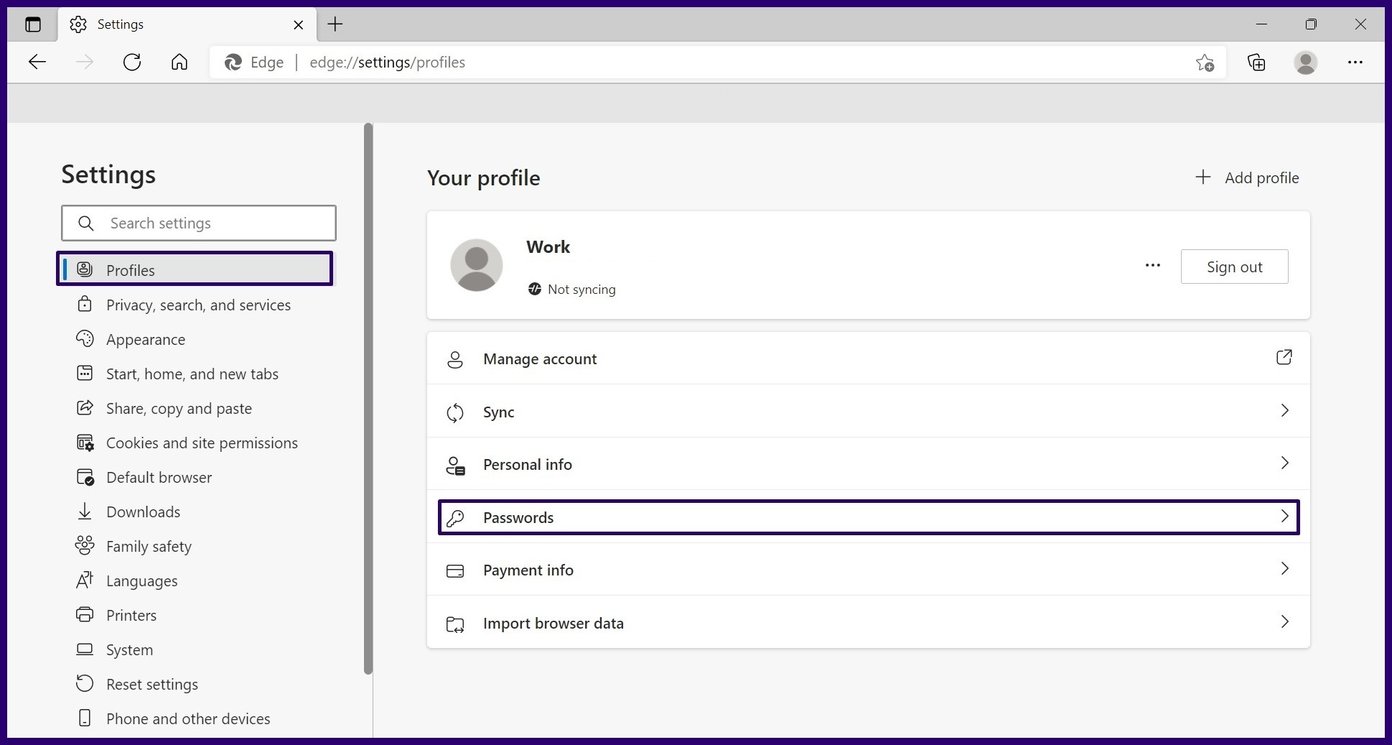Click the Appearance palette icon
The image size is (1392, 745).
tap(85, 339)
